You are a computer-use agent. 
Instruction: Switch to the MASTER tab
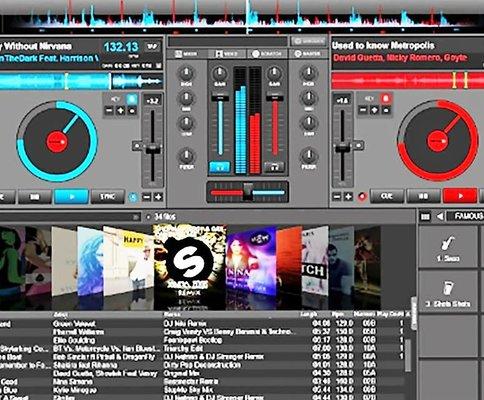coord(308,54)
